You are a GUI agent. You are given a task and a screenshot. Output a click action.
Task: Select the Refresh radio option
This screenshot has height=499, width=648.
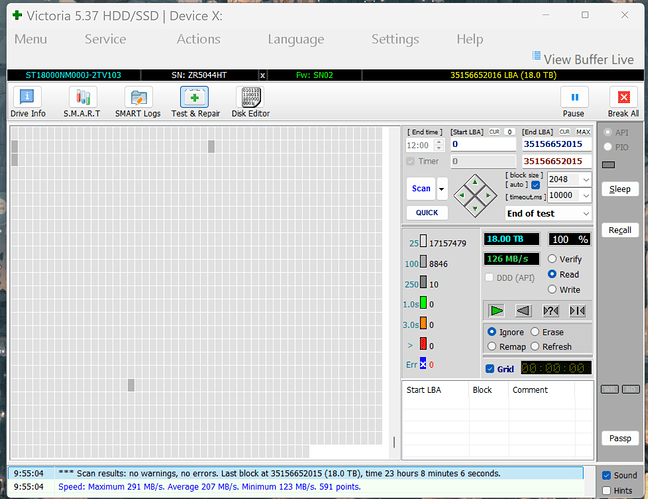click(535, 346)
